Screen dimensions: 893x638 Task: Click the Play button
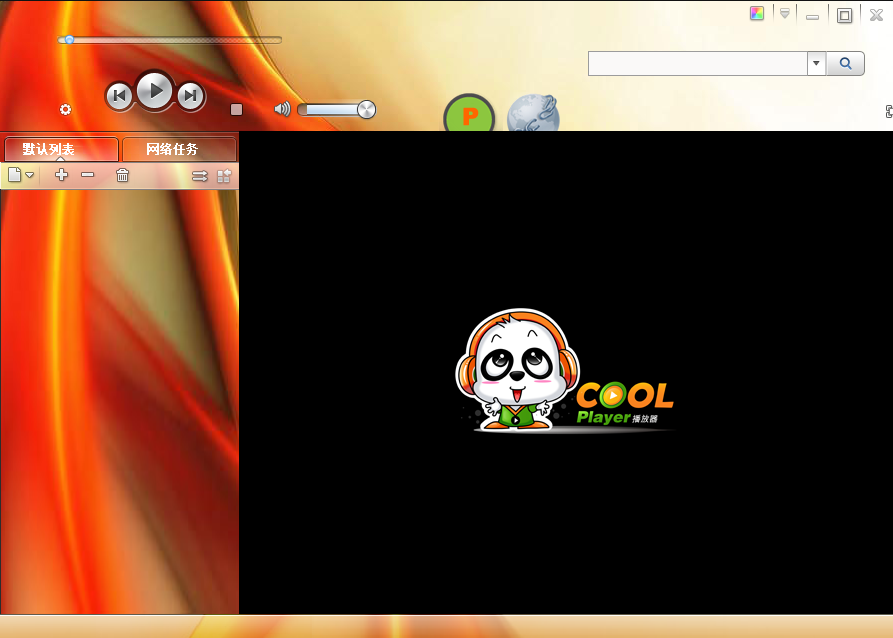[155, 91]
